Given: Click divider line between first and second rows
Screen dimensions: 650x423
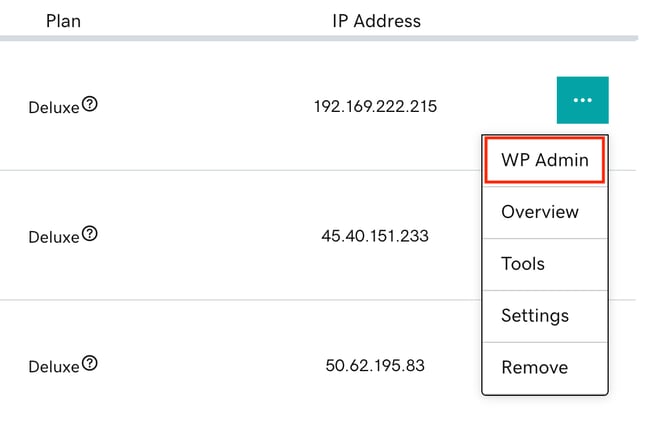Looking at the screenshot, I should tap(240, 170).
